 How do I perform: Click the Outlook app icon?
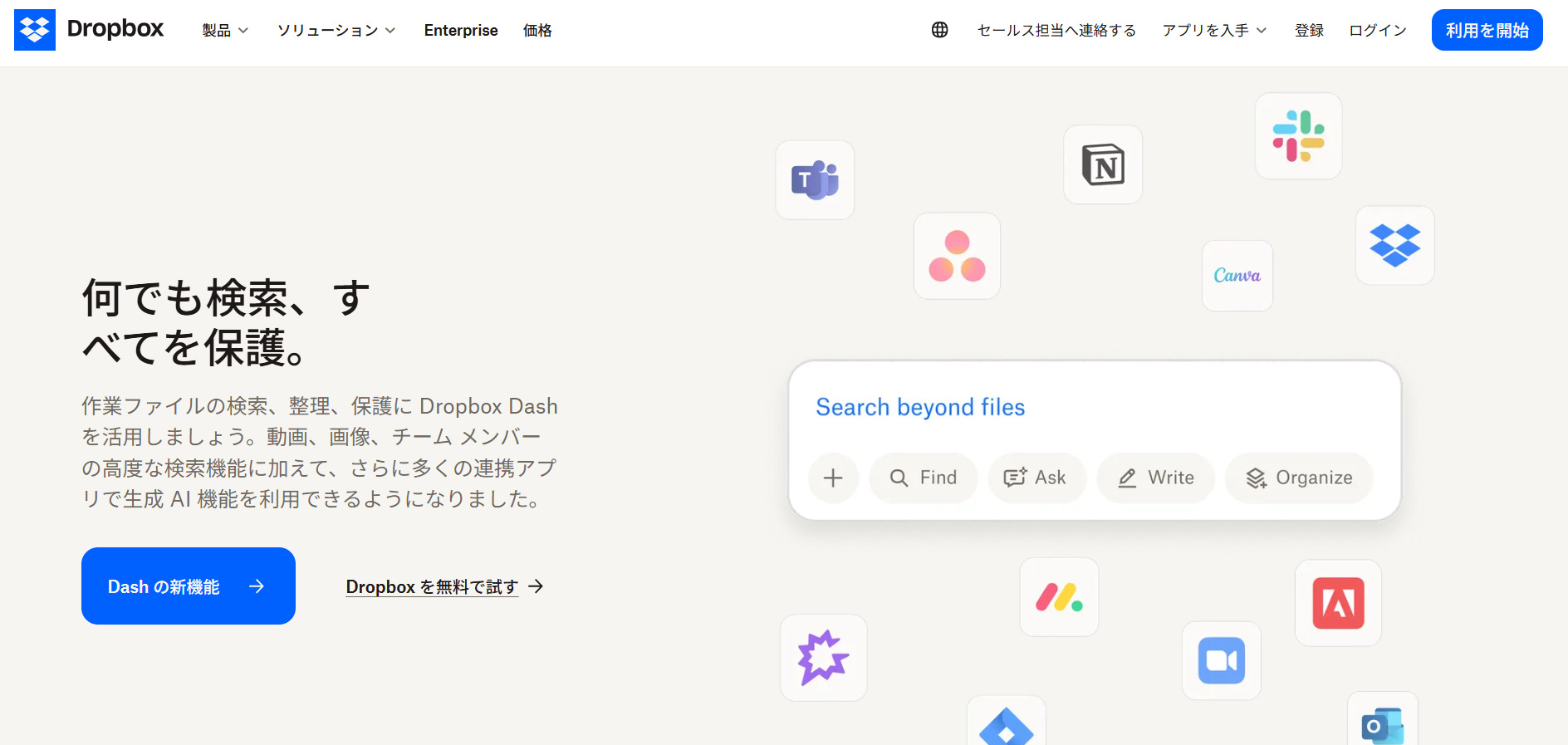(x=1383, y=720)
